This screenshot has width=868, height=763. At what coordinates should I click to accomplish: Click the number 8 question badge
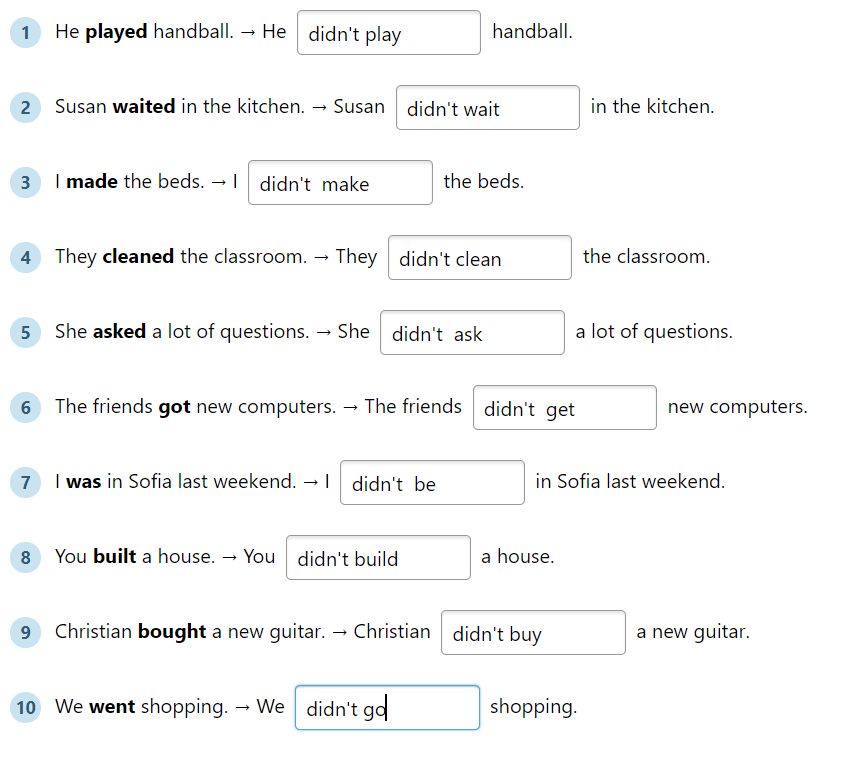point(25,557)
